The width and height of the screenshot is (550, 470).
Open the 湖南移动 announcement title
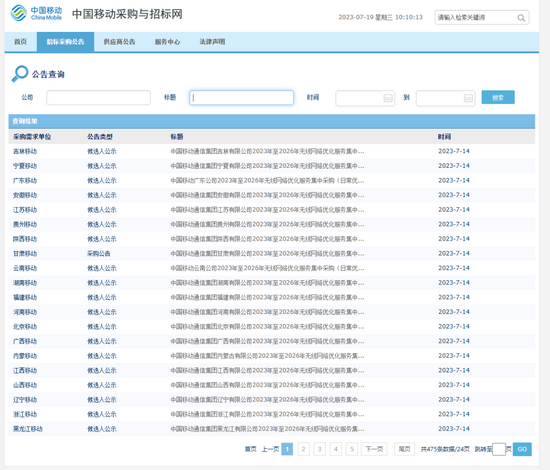tap(267, 283)
